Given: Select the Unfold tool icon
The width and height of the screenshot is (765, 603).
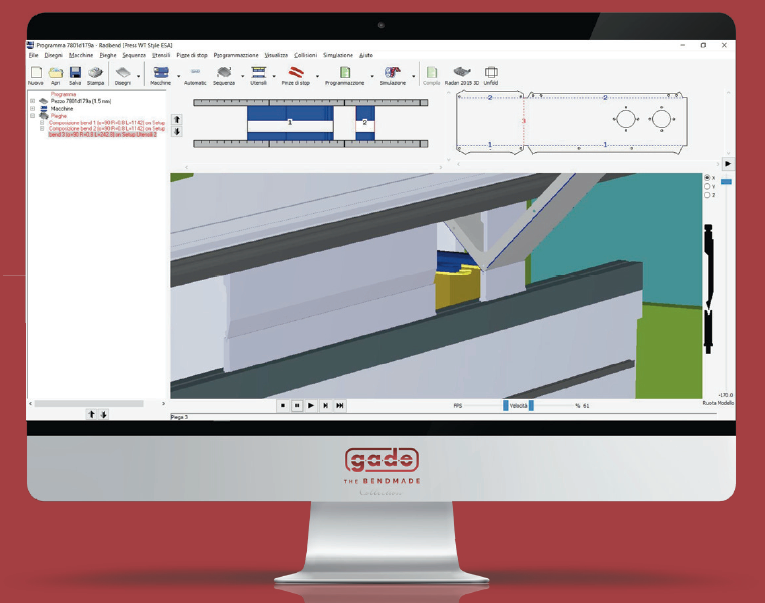Looking at the screenshot, I should click(x=491, y=73).
